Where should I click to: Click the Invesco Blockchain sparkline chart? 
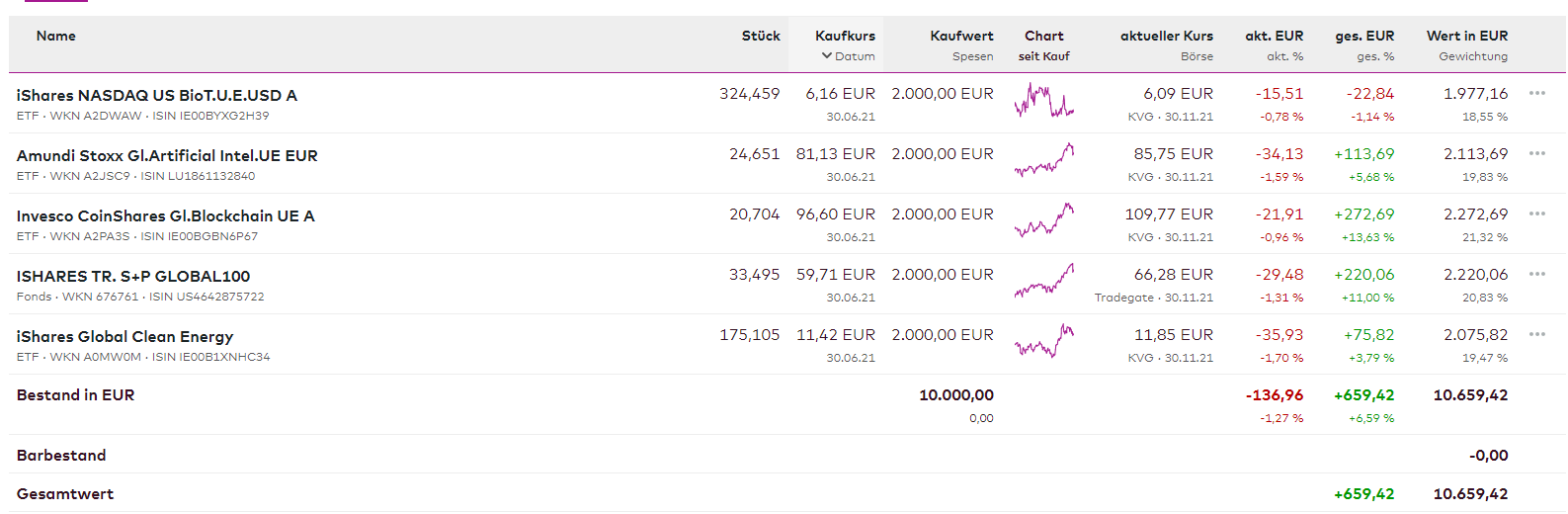pyautogui.click(x=1043, y=221)
